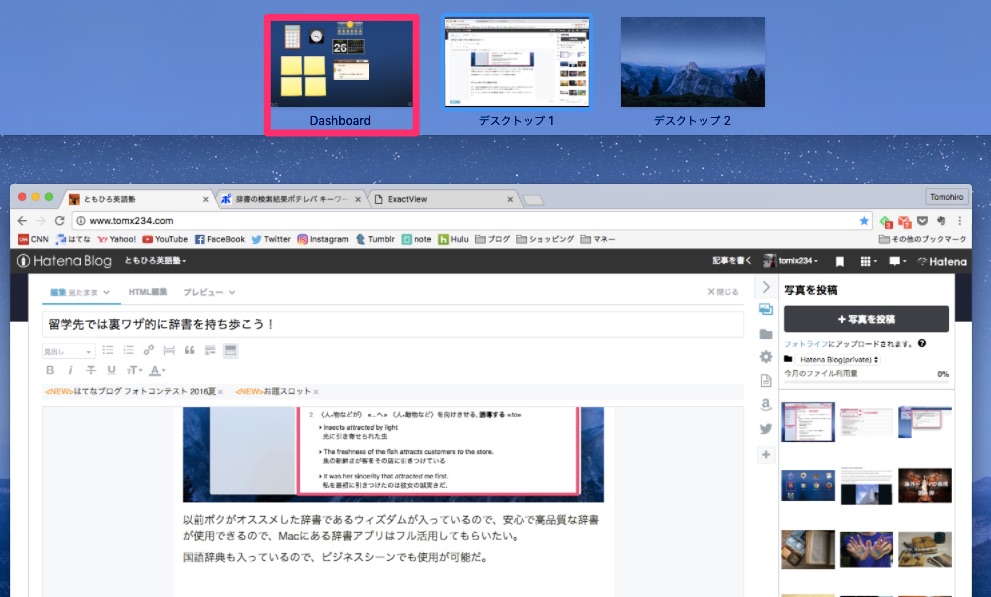Viewport: 991px width, 597px height.
Task: Reload the page in Chrome
Action: pyautogui.click(x=59, y=220)
